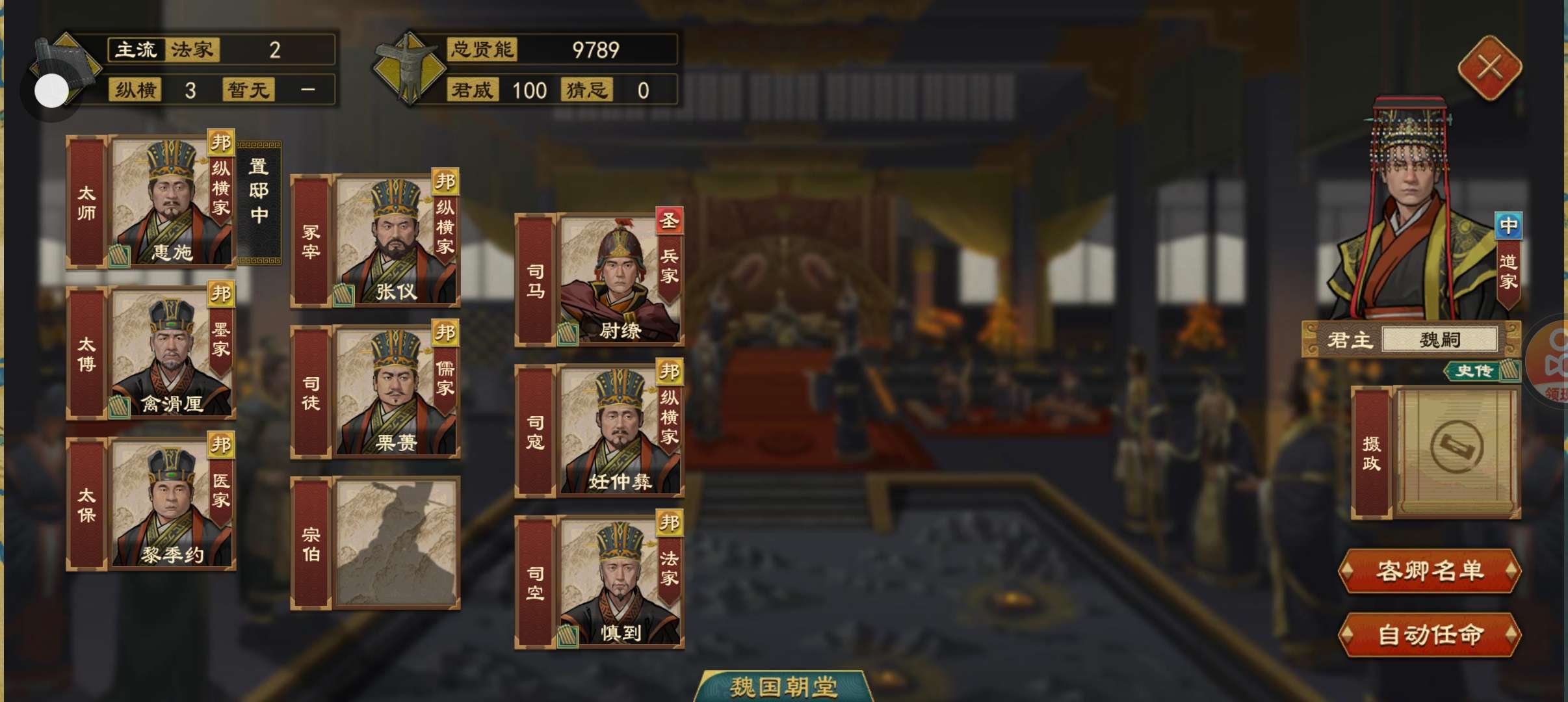Select 张仪 portrait in 冢宰 position
This screenshot has height=702, width=1568.
pyautogui.click(x=397, y=240)
